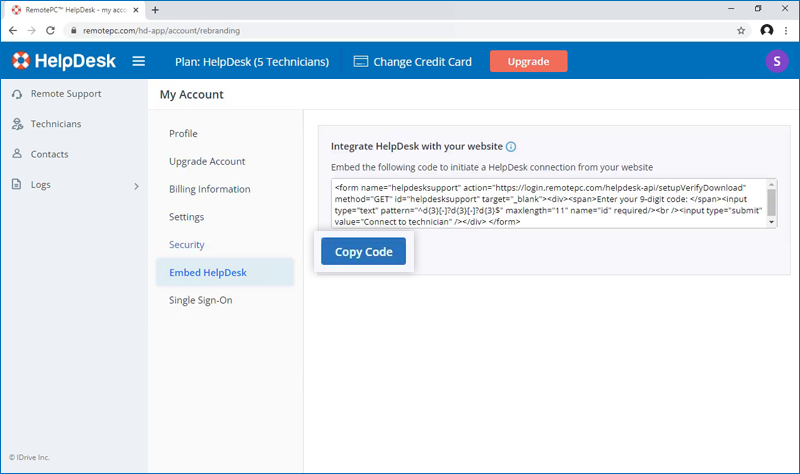Open Settings in My Account
Viewport: 800px width, 474px height.
click(186, 217)
